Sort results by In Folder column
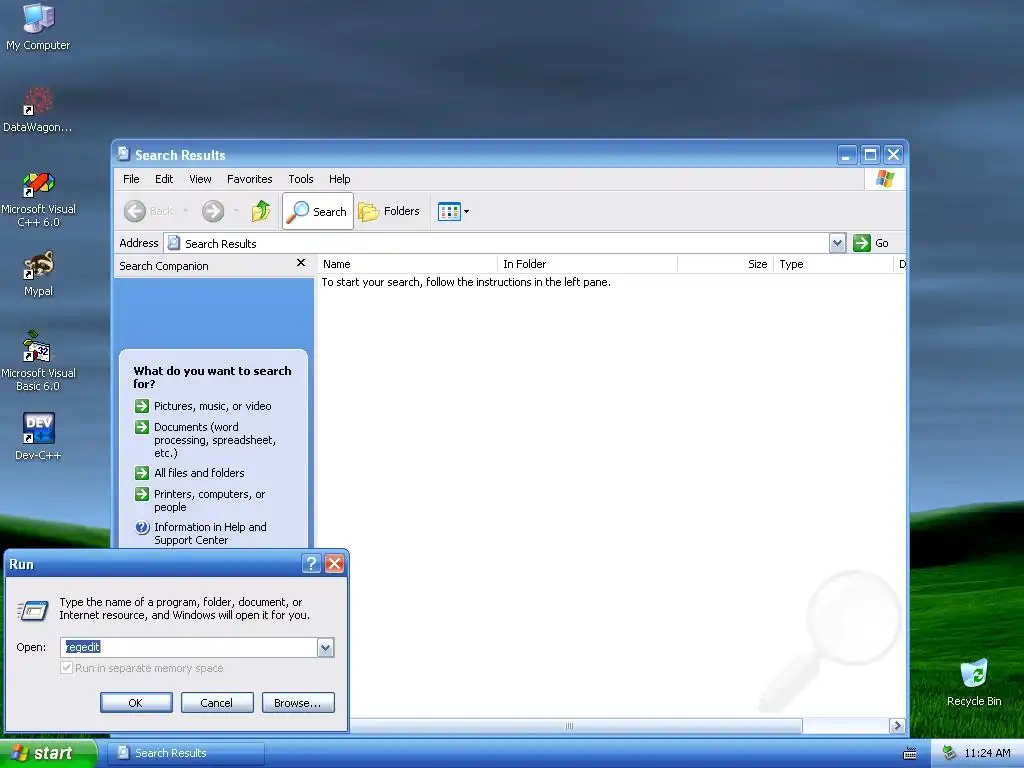Screen dimensions: 1024x768 tap(588, 264)
